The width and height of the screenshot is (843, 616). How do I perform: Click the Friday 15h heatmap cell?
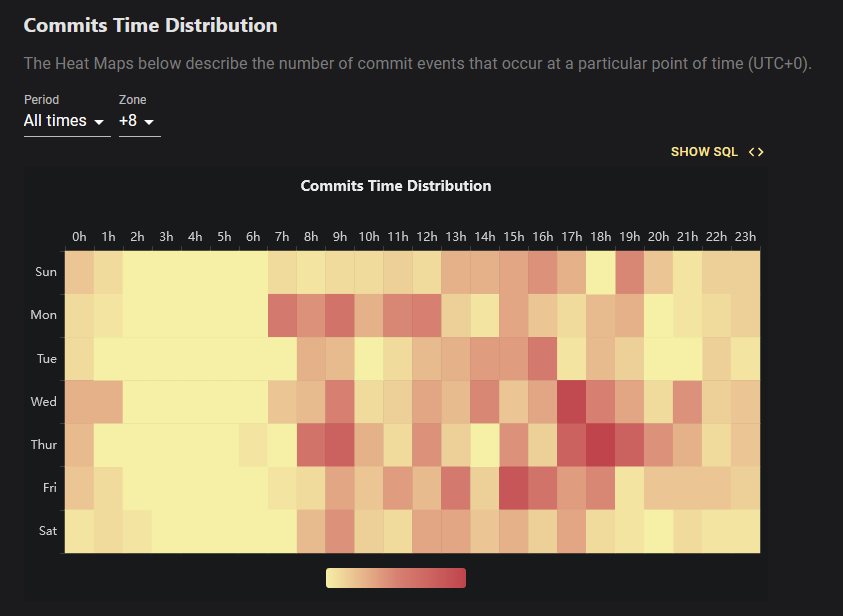[x=513, y=488]
